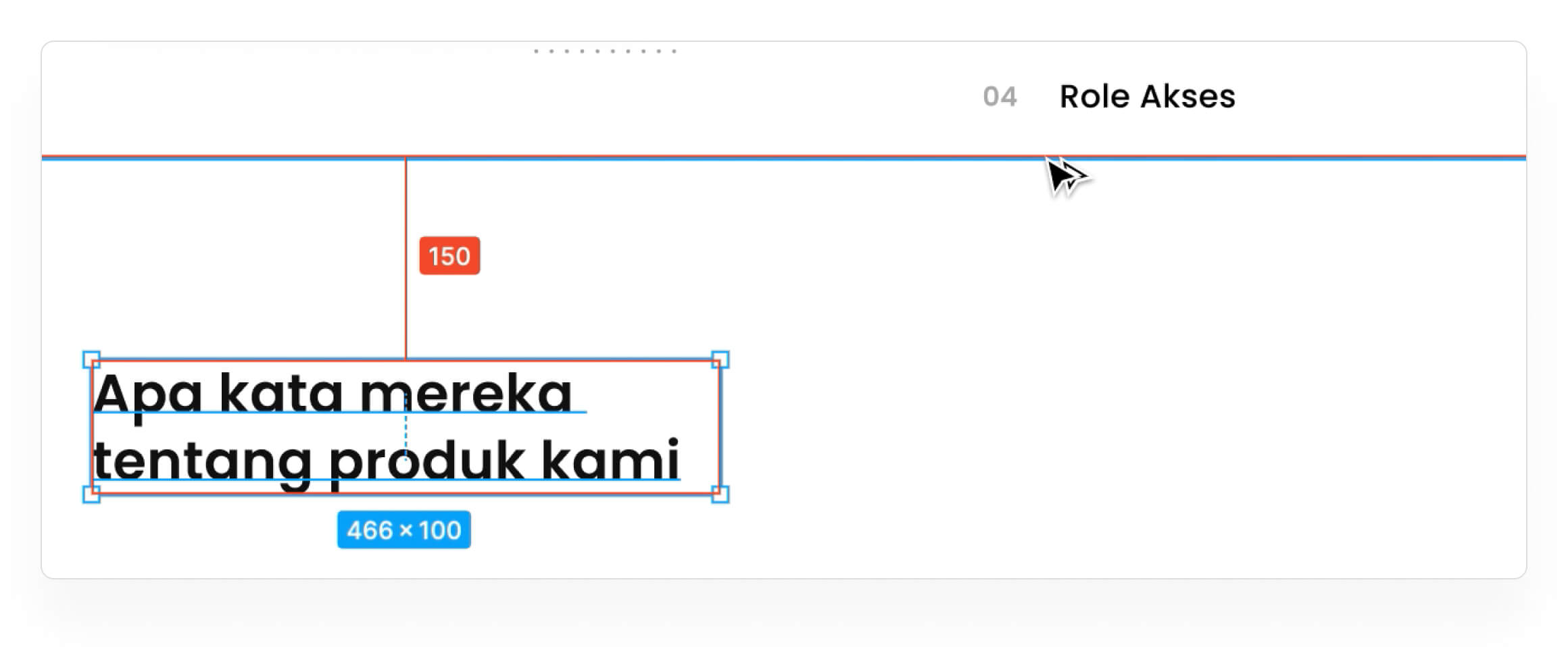Click the right edge of selection box
The width and height of the screenshot is (1568, 647).
(x=720, y=427)
